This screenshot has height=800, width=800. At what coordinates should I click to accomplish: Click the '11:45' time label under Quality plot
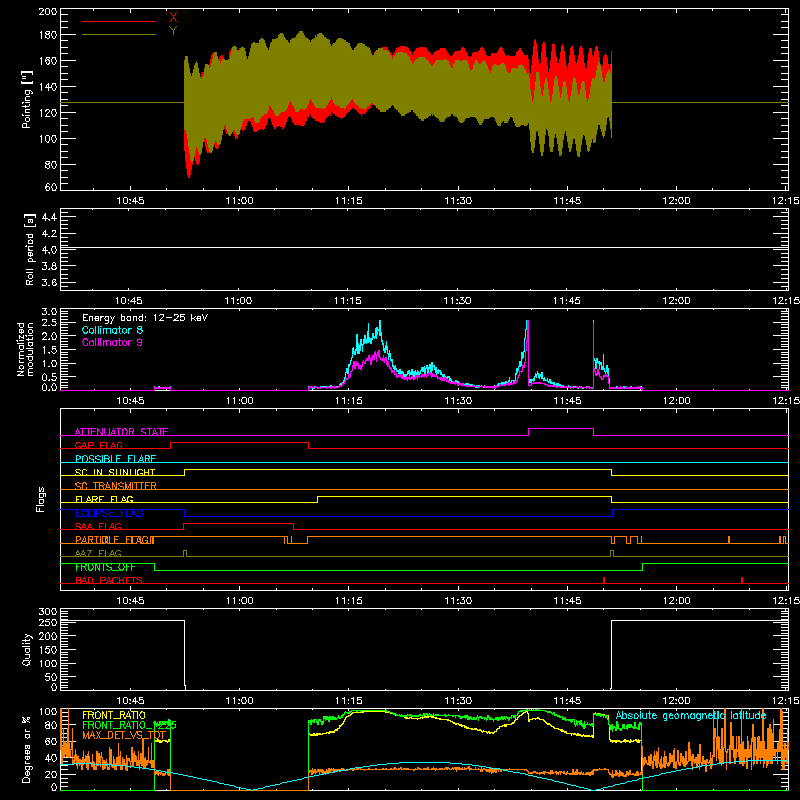click(x=567, y=701)
